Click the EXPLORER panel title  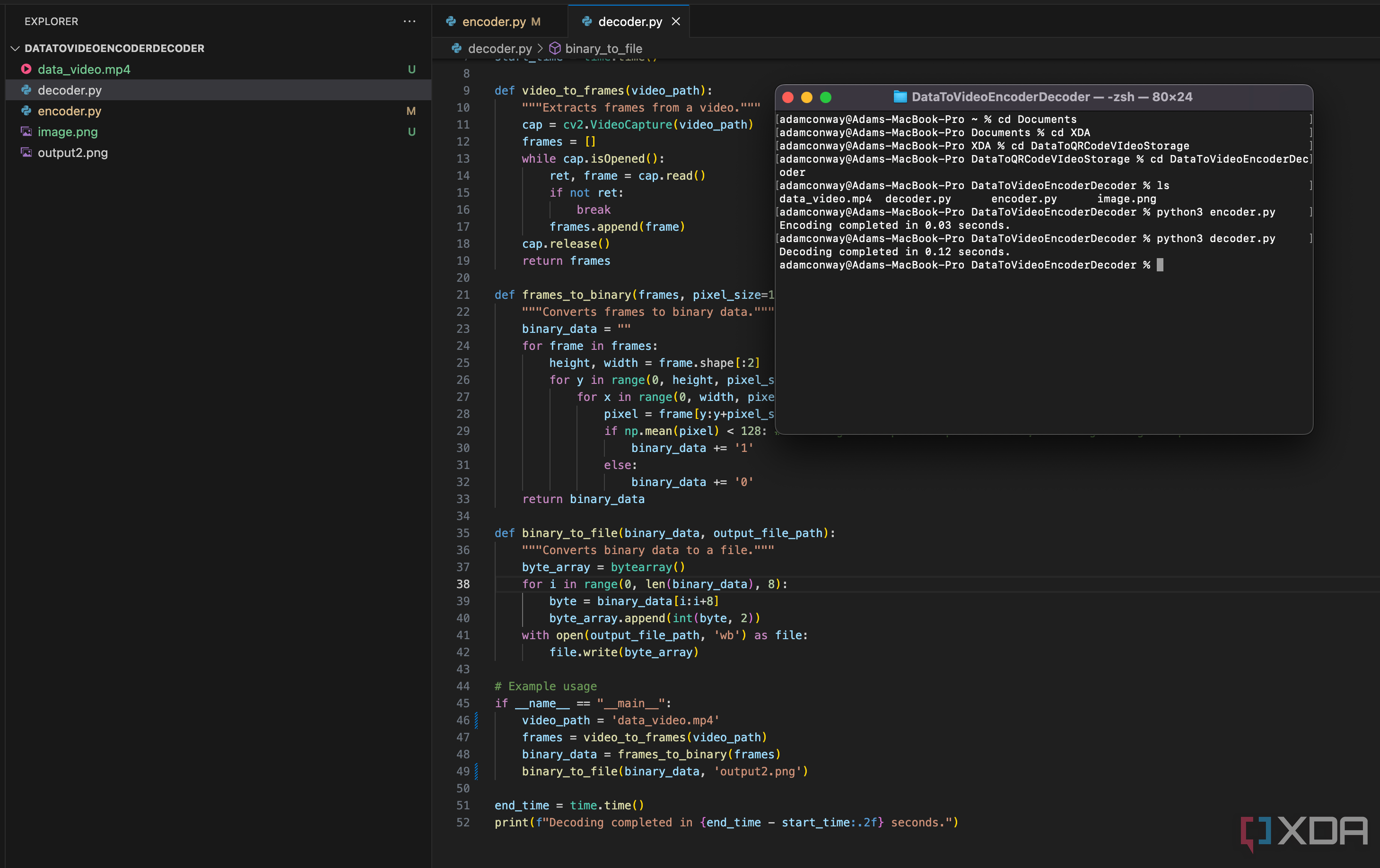point(51,21)
